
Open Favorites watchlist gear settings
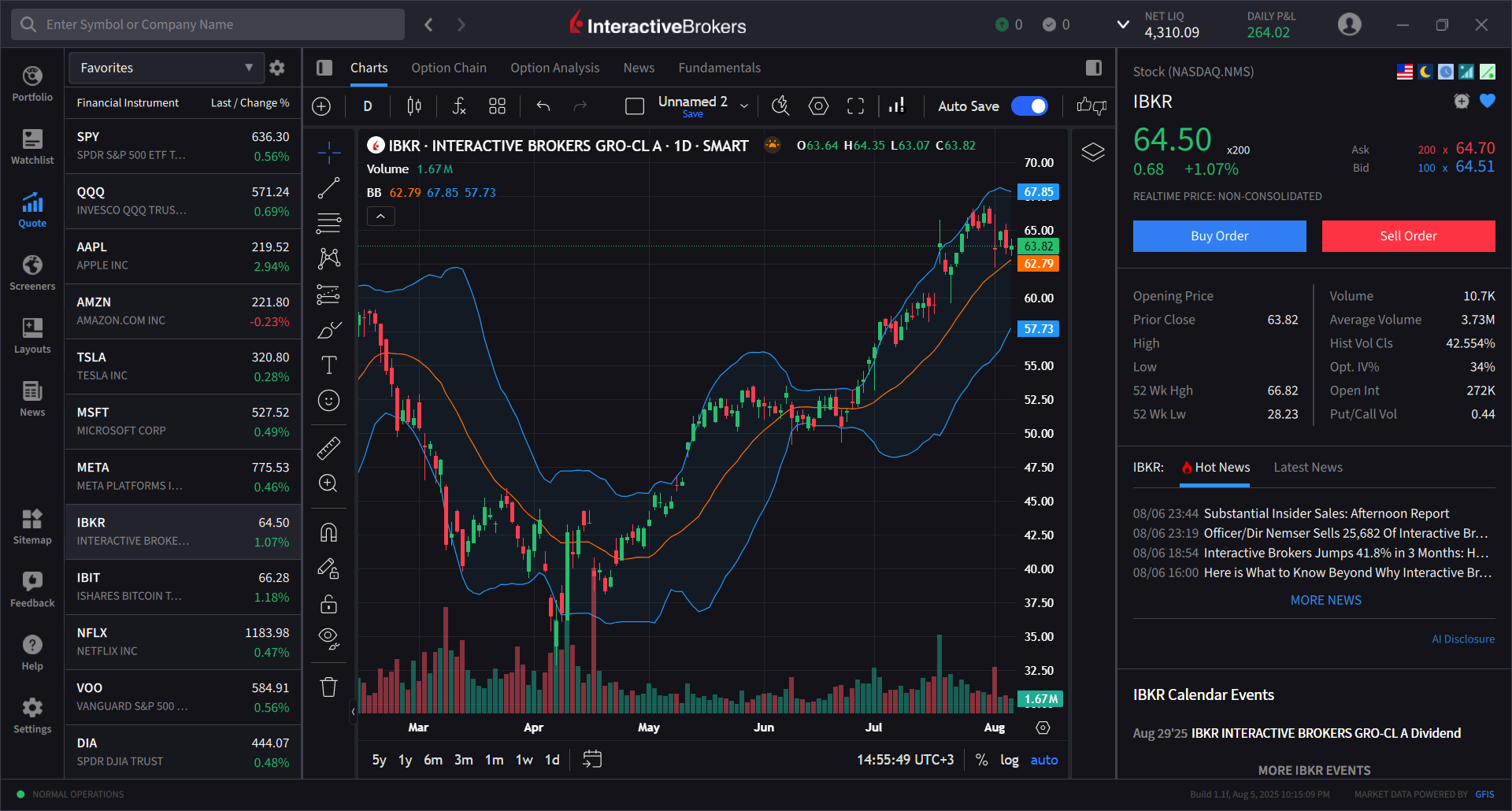[x=277, y=68]
